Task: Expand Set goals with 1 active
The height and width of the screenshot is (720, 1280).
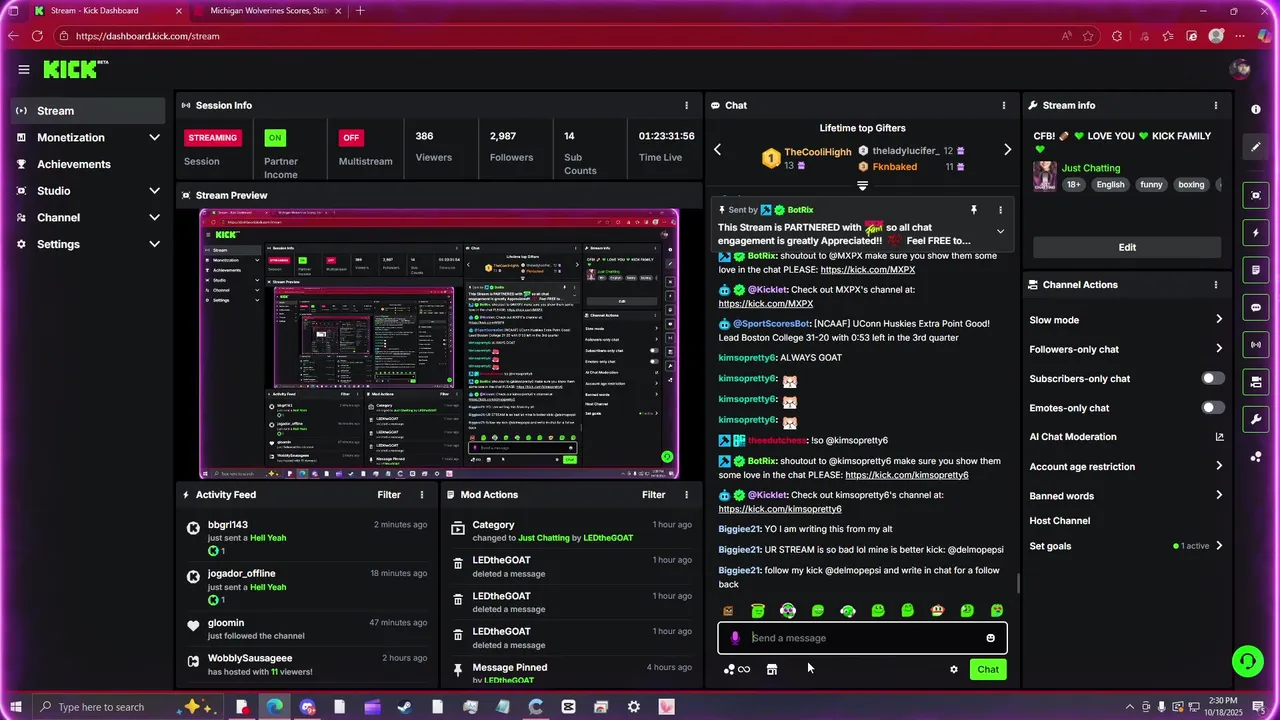Action: [1219, 546]
